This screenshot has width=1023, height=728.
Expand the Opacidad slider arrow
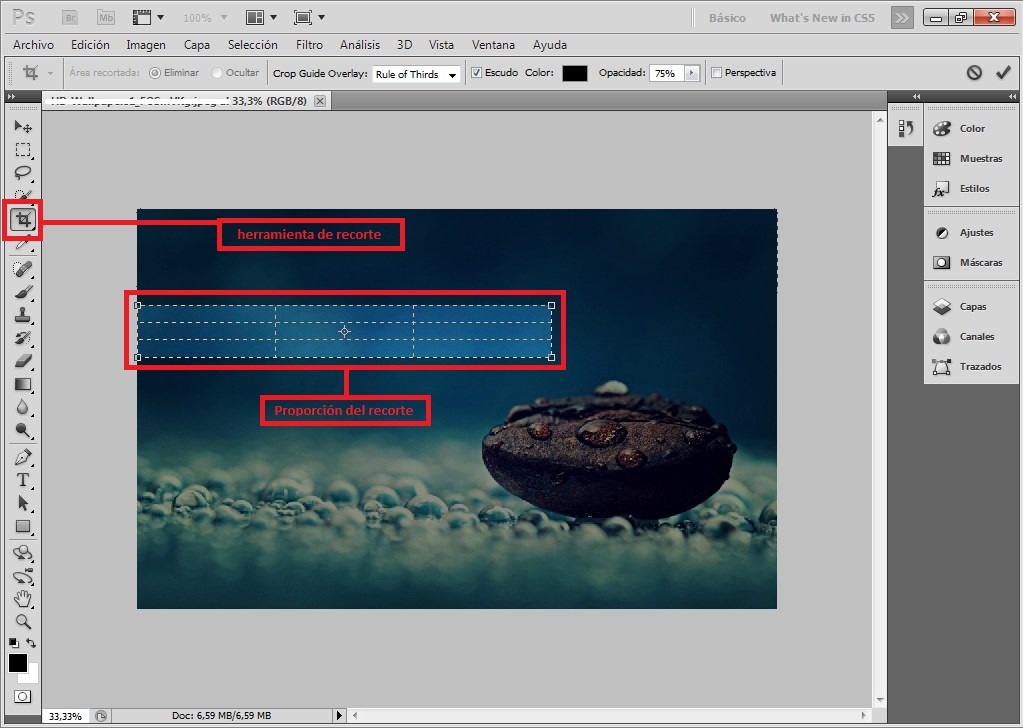[690, 73]
